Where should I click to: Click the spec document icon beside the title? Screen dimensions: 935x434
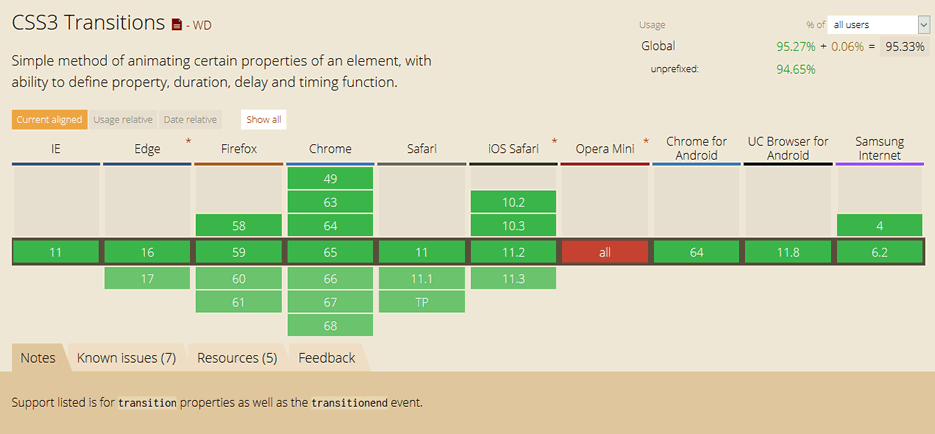tap(177, 24)
